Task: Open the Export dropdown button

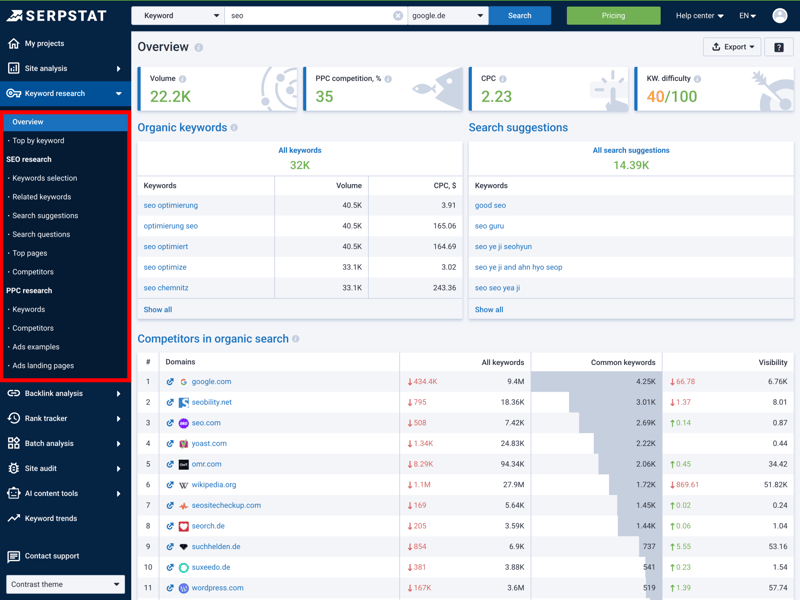Action: pyautogui.click(x=732, y=47)
